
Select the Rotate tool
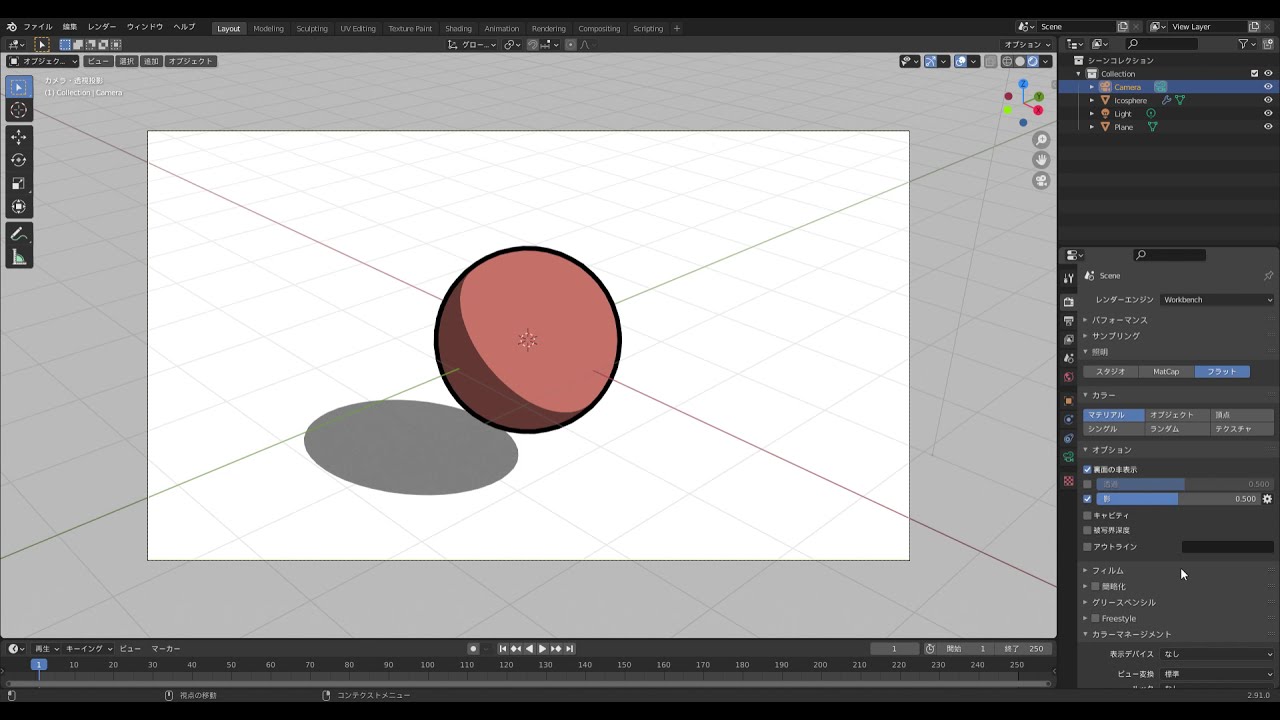[18, 160]
